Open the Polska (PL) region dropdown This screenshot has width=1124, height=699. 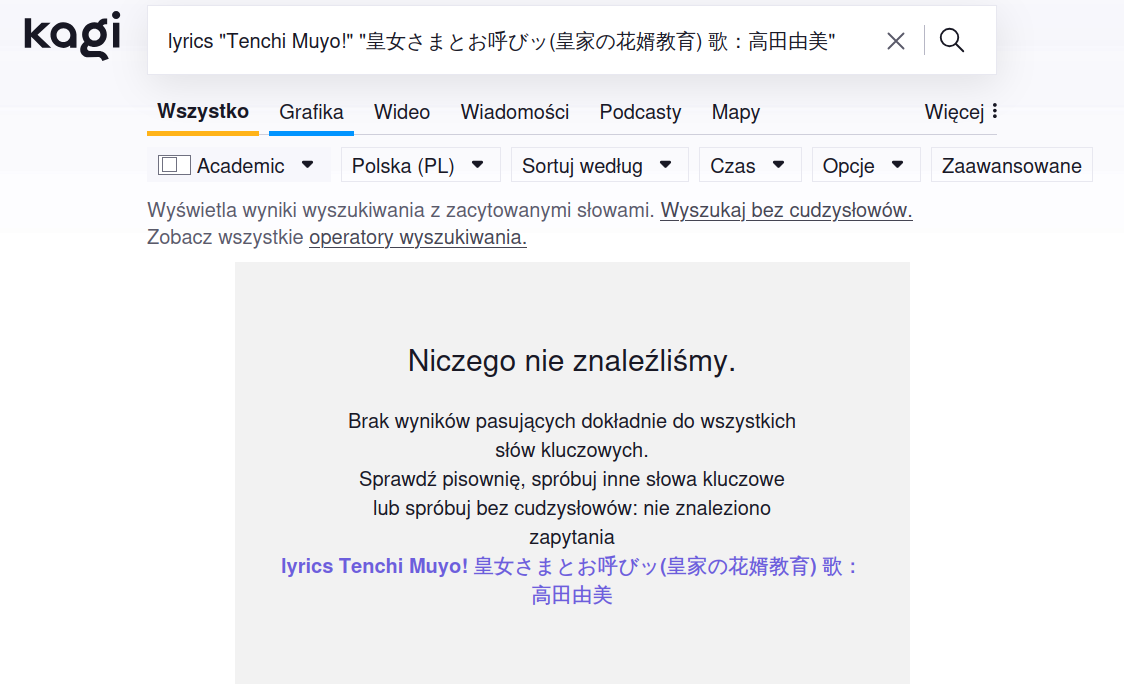pyautogui.click(x=420, y=166)
